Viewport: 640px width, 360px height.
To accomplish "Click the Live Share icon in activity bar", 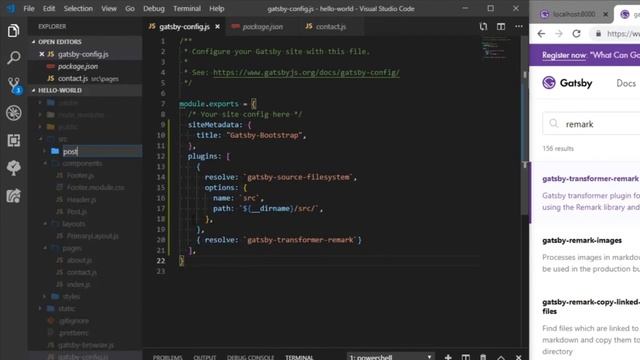I will click(13, 196).
